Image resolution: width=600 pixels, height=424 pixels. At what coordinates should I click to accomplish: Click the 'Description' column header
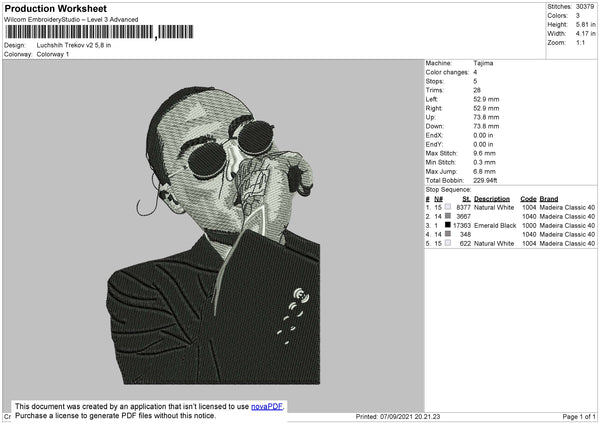(492, 199)
